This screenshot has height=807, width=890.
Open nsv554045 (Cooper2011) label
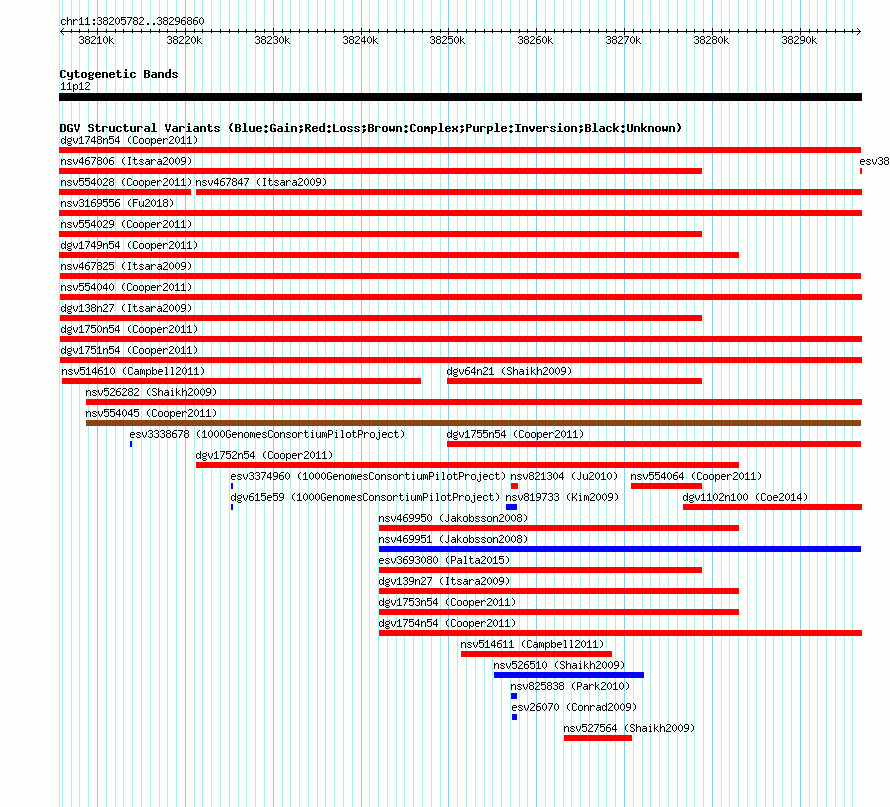point(151,413)
